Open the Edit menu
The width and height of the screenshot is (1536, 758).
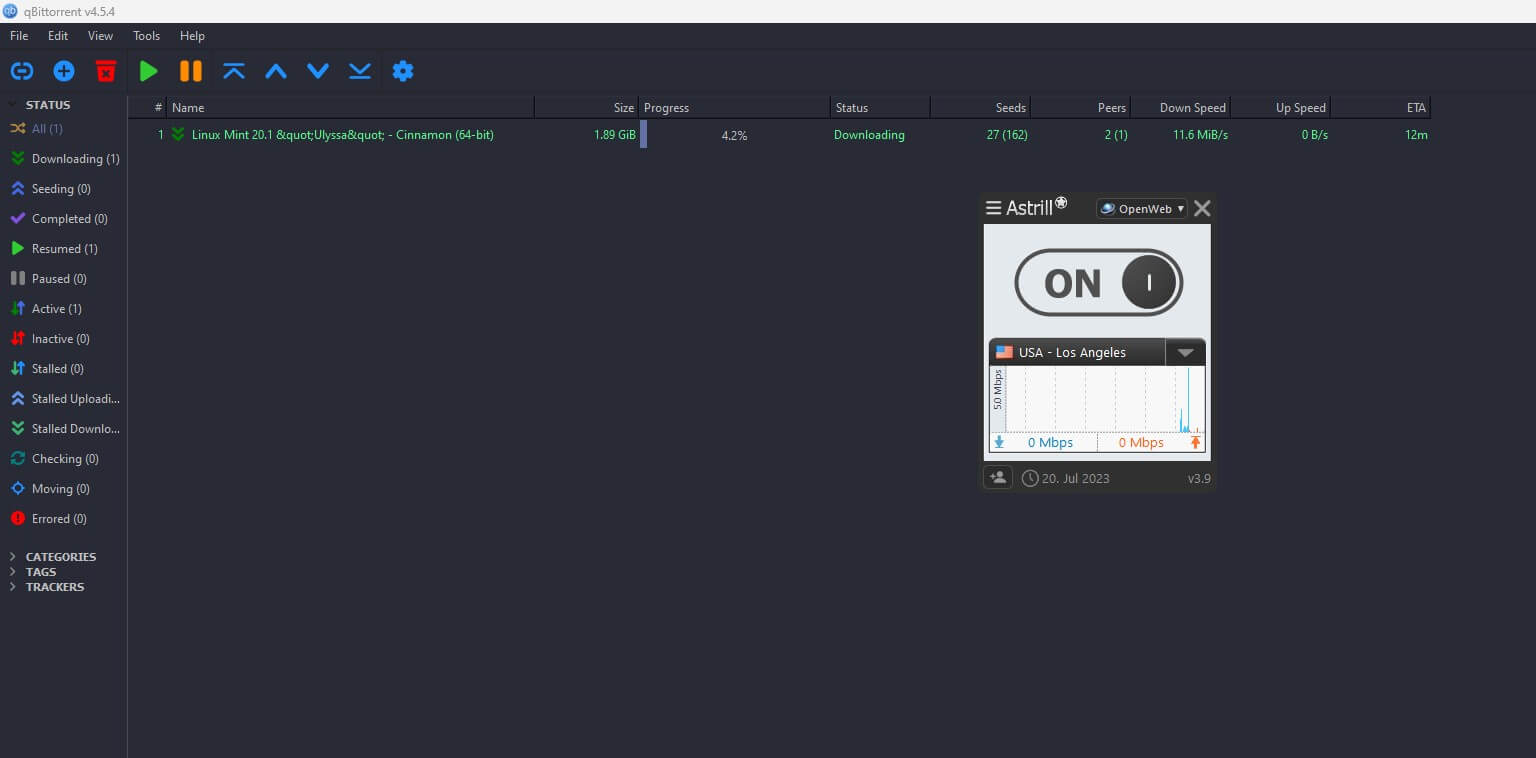click(58, 36)
